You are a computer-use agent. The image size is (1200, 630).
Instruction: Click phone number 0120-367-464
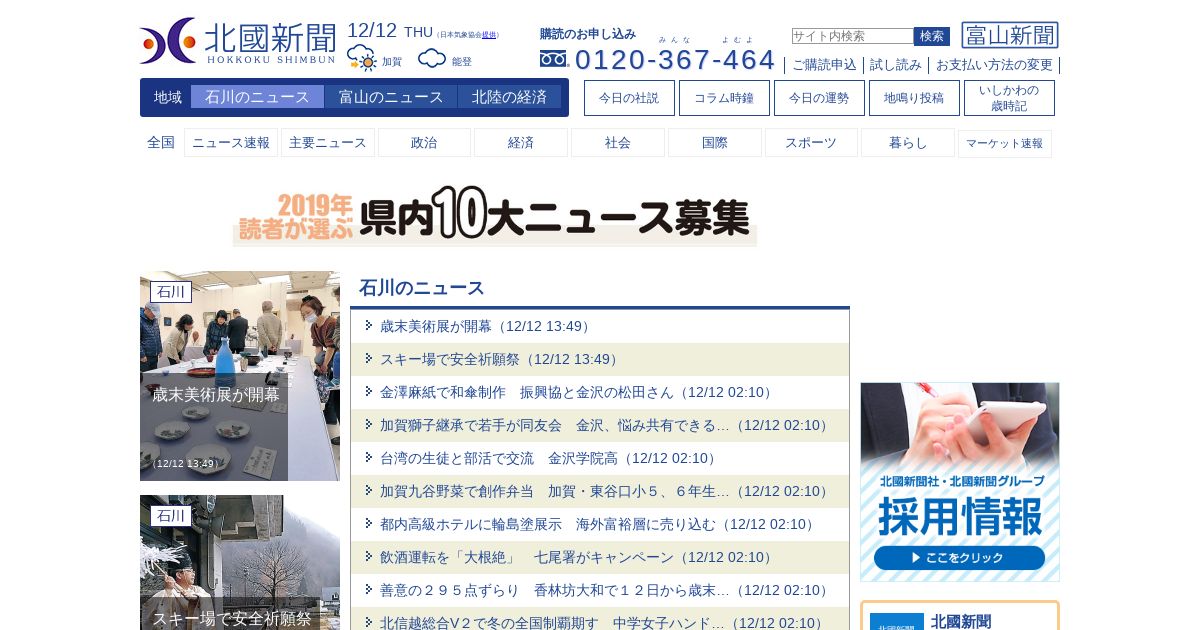(675, 60)
